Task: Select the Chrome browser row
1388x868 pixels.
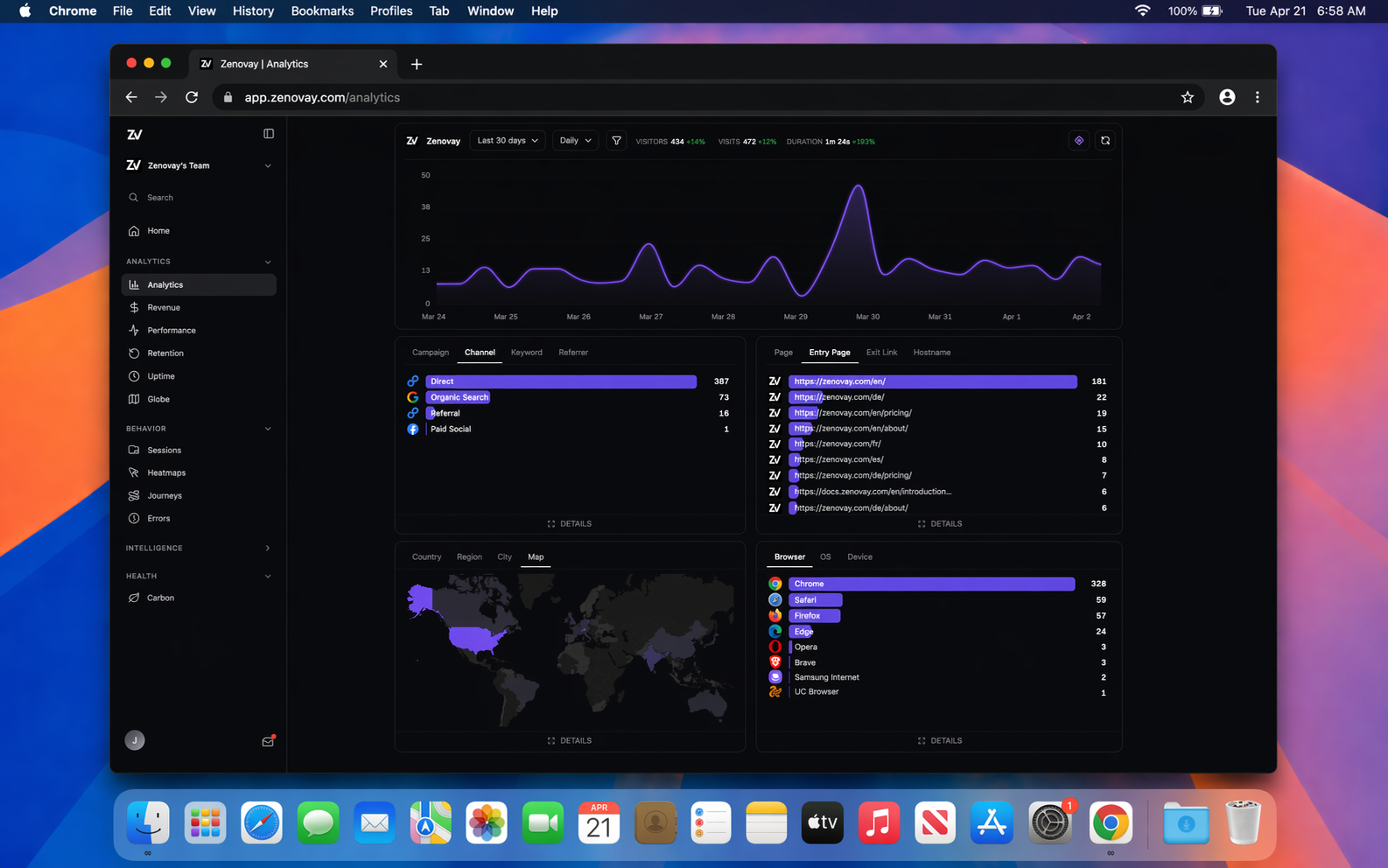Action: [x=937, y=584]
